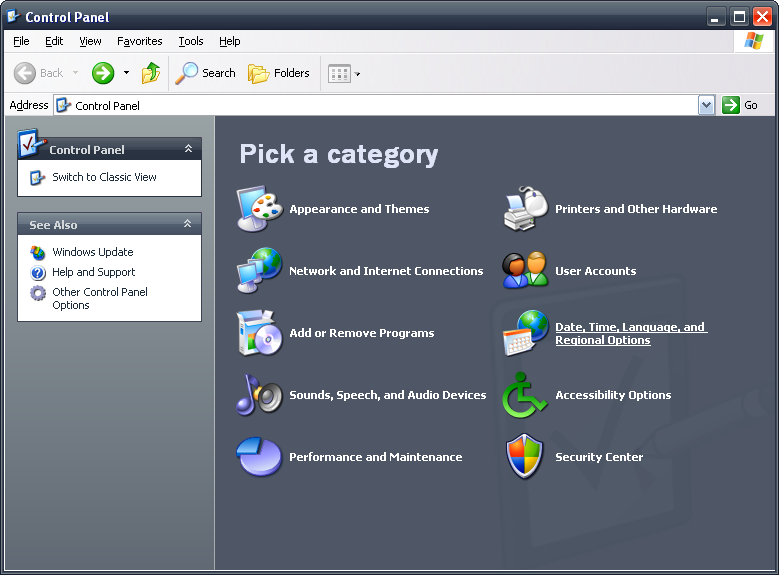
Task: Open Appearance and Themes palette icon
Action: pos(259,209)
